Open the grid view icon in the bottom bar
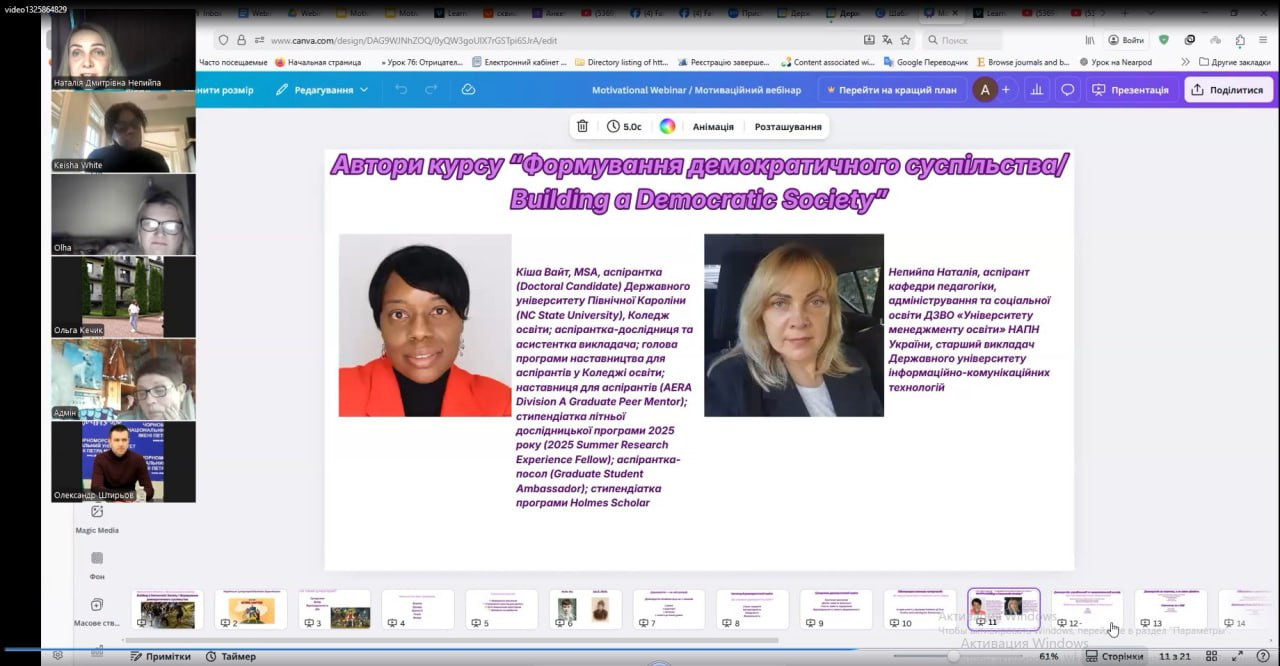 point(1213,656)
